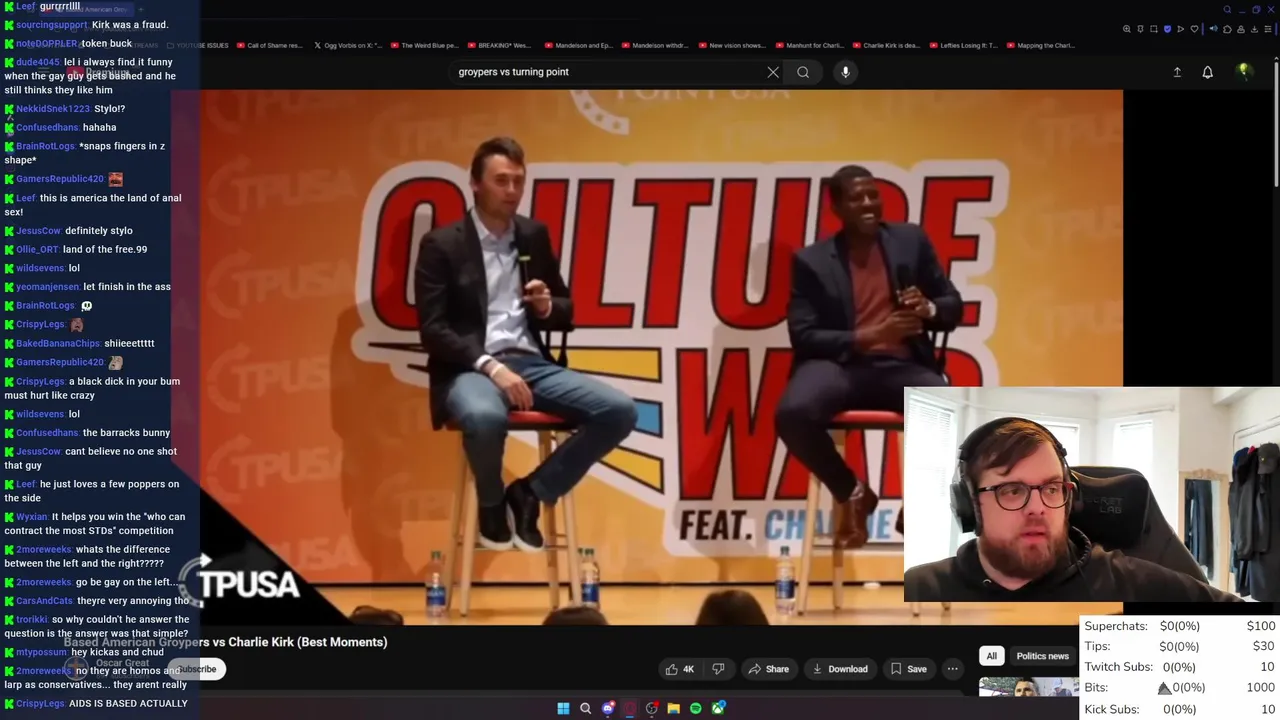Open the zoom magnifier in browser toolbar
1280x720 pixels.
click(1127, 29)
